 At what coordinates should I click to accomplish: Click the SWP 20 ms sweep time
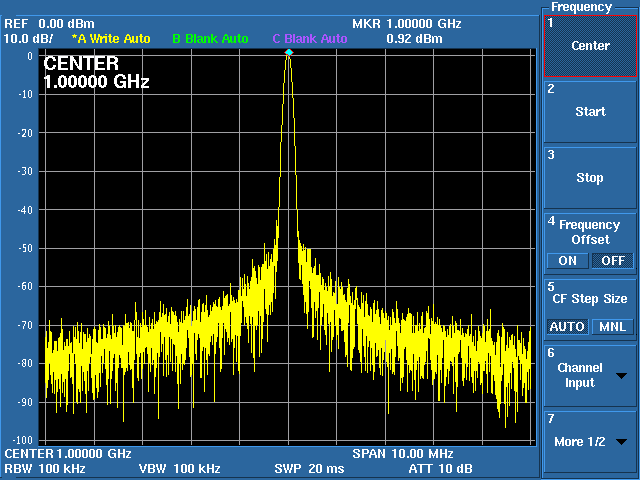(309, 469)
